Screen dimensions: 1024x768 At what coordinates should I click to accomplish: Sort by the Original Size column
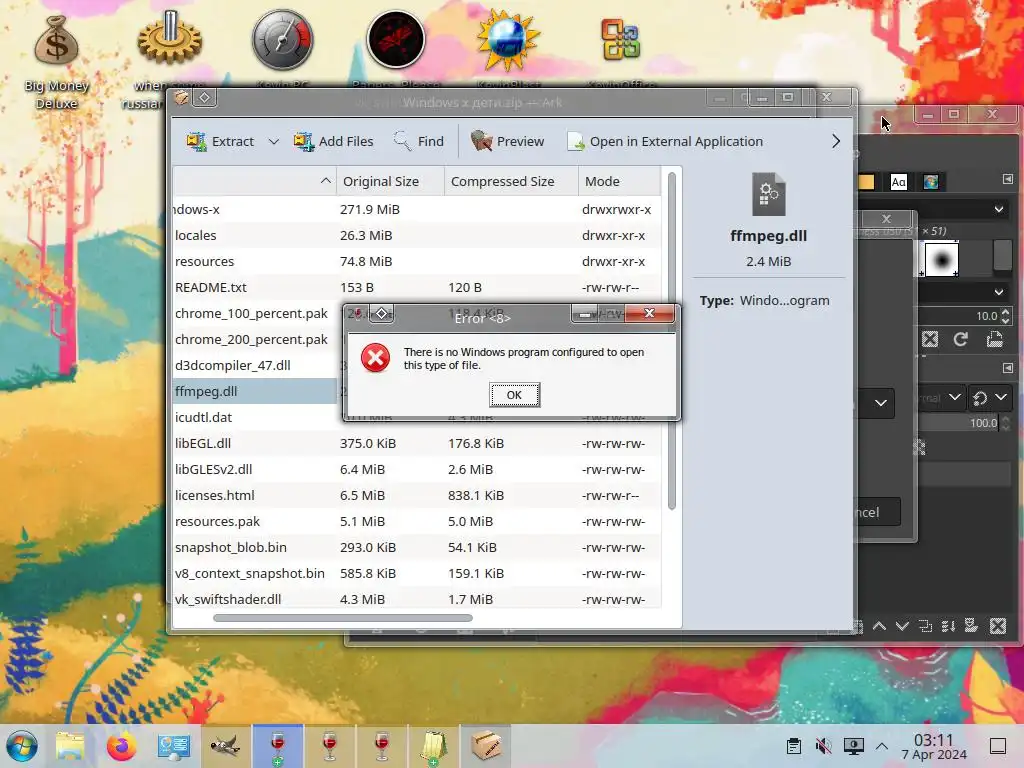390,181
